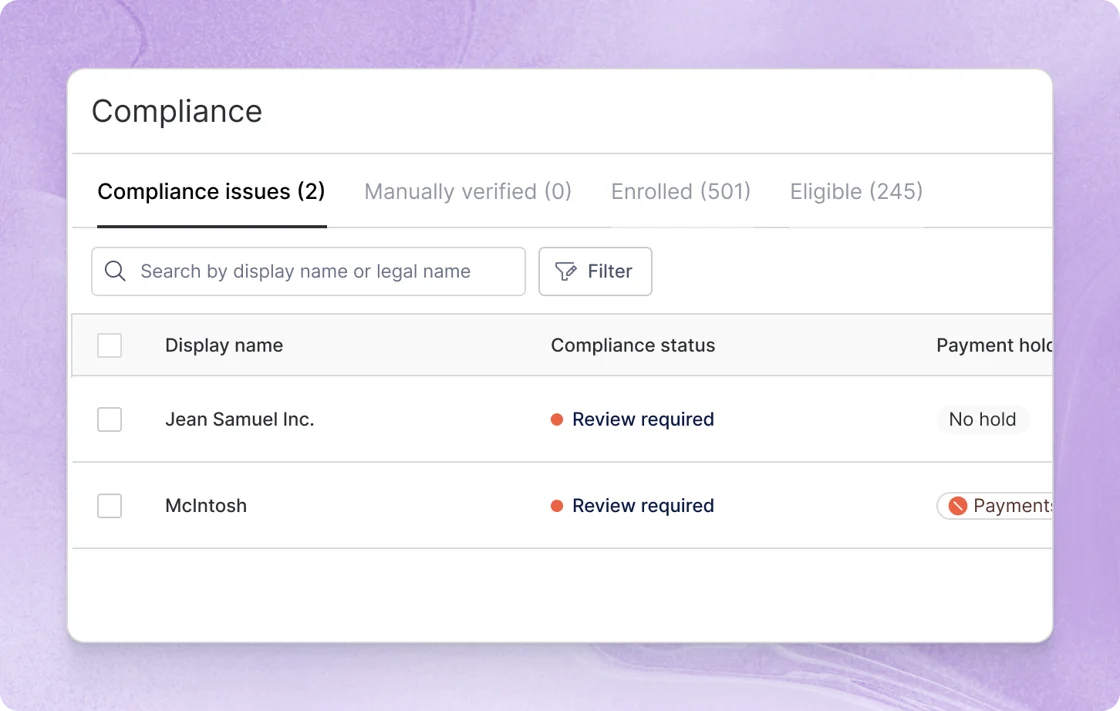Image resolution: width=1120 pixels, height=711 pixels.
Task: Click the blocked icon in McIntosh's payment badge
Action: coord(957,506)
